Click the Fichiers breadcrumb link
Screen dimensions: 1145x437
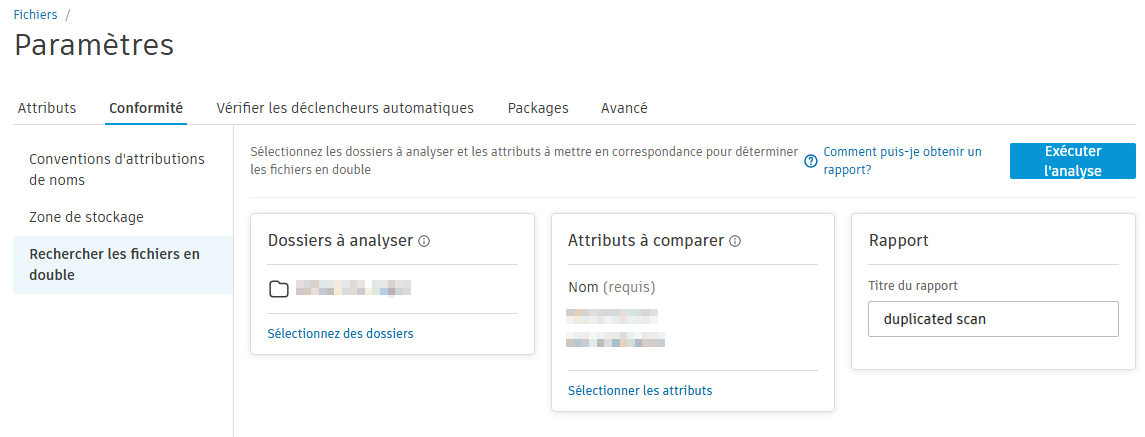pyautogui.click(x=35, y=15)
